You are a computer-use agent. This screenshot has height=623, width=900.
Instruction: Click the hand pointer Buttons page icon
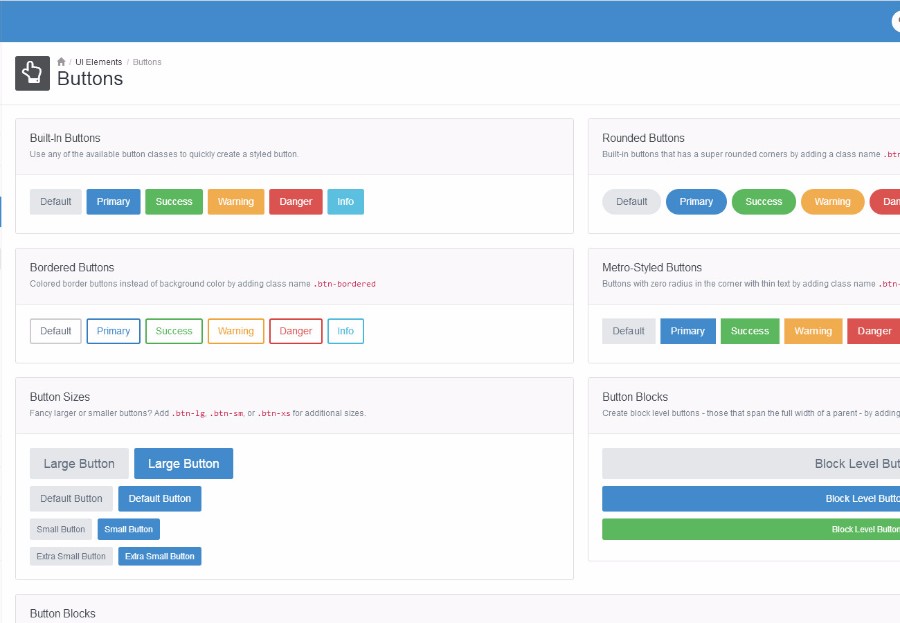tap(32, 73)
